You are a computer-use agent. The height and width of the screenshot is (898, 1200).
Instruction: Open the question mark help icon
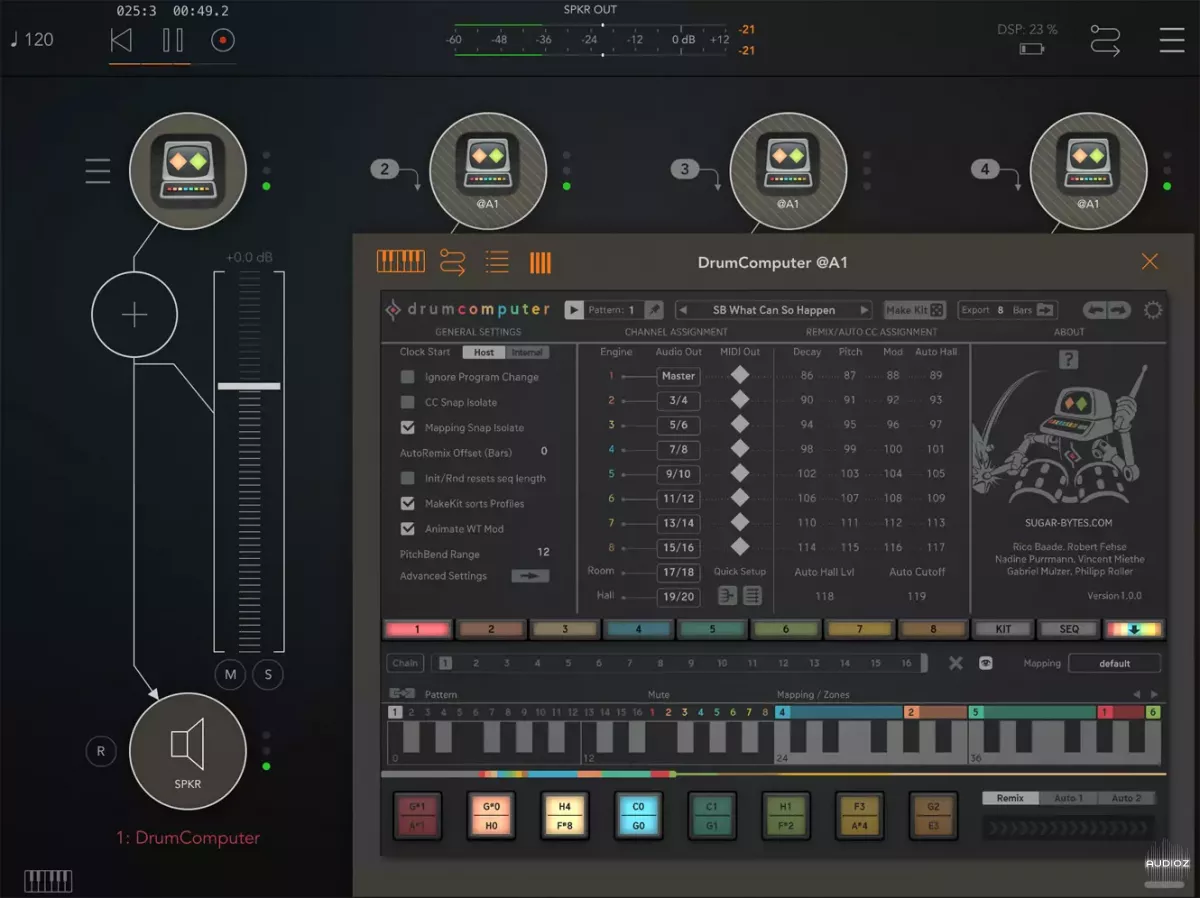coord(1069,360)
